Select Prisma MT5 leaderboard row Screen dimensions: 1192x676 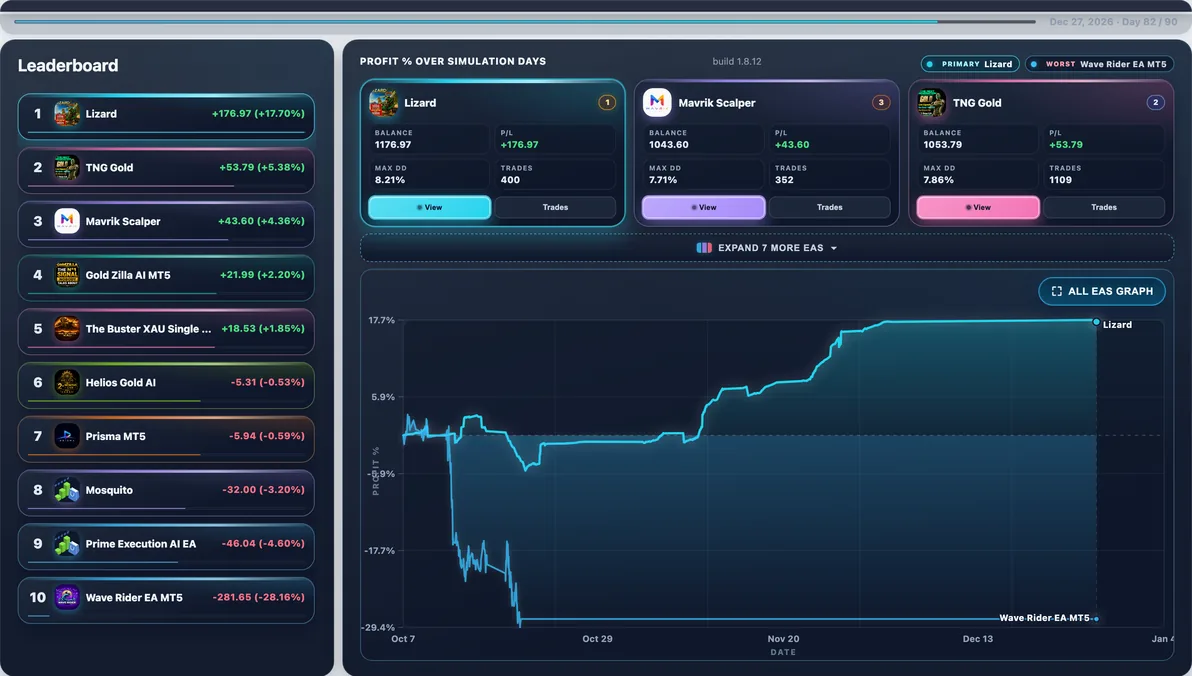pyautogui.click(x=166, y=440)
